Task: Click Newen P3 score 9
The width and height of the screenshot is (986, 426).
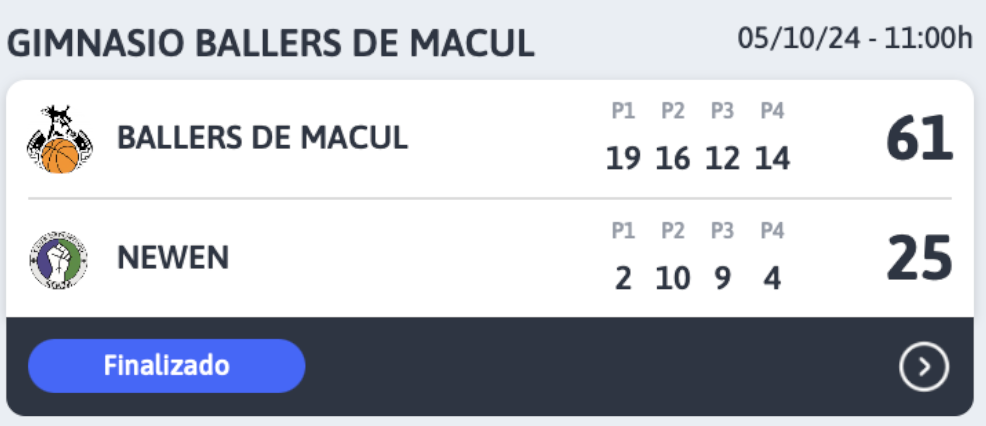Action: click(x=723, y=278)
